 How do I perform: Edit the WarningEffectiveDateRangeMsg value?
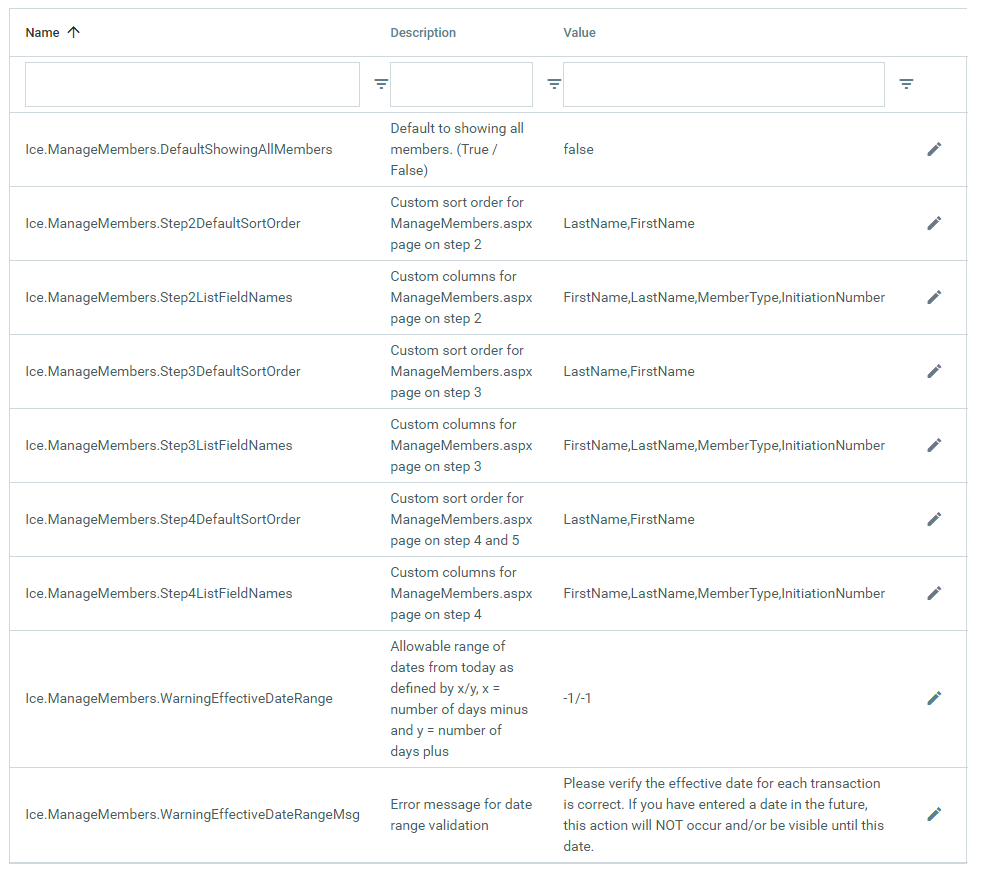934,814
